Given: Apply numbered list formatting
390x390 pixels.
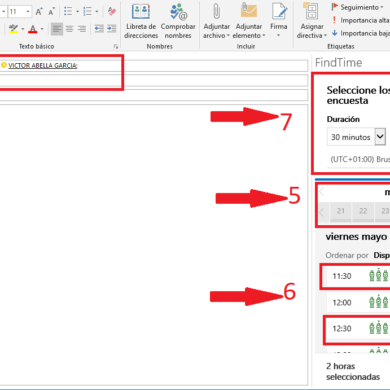Looking at the screenshot, I should coord(87,12).
